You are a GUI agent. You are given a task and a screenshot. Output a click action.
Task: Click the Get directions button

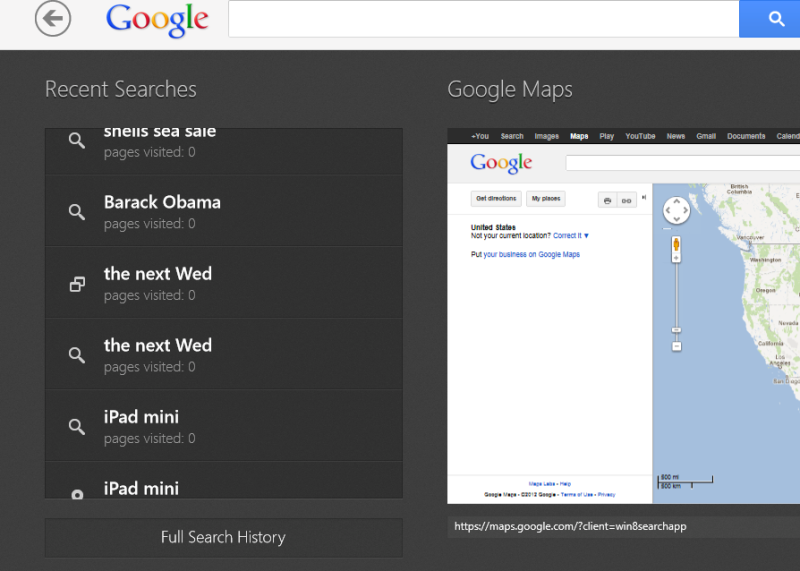tap(496, 198)
